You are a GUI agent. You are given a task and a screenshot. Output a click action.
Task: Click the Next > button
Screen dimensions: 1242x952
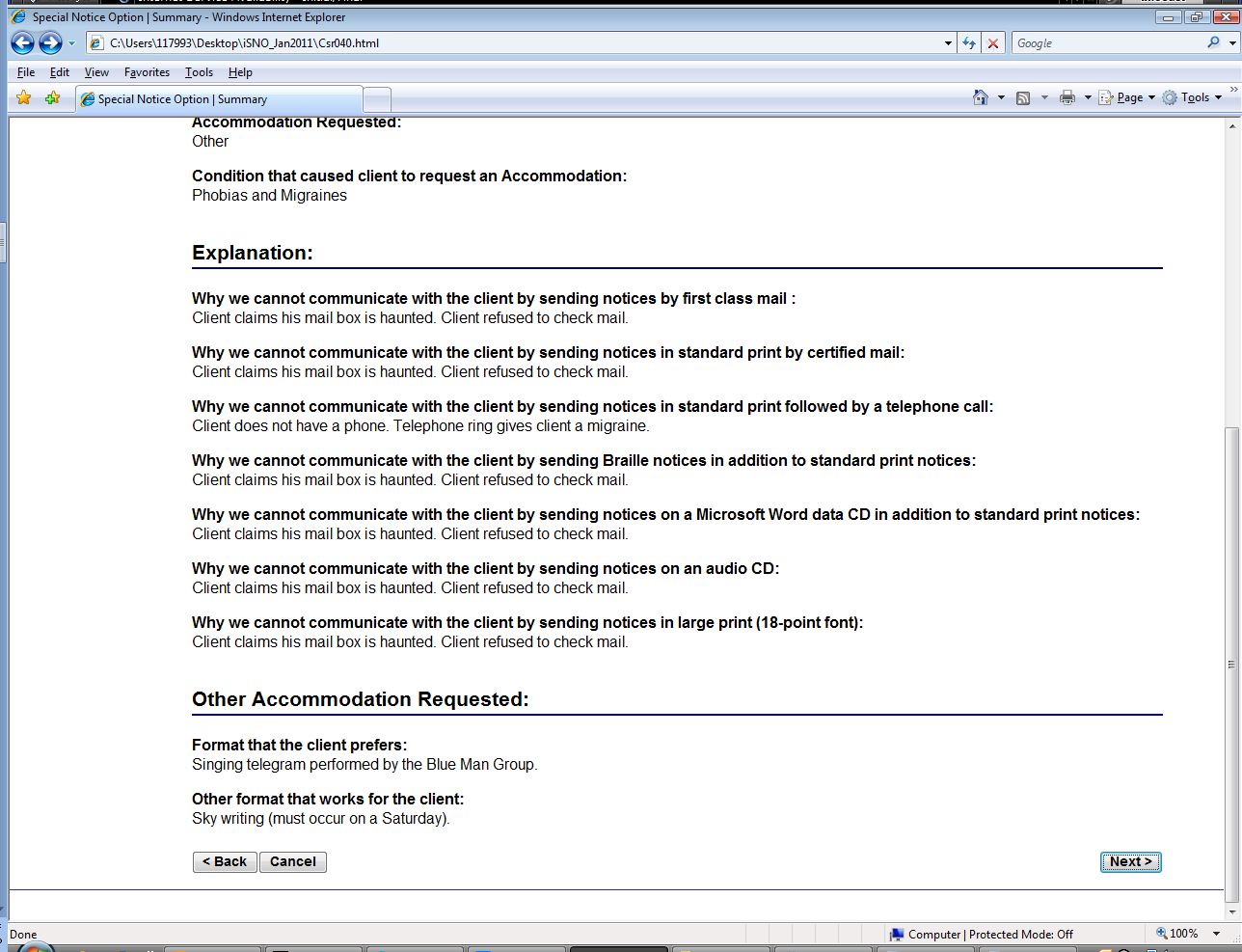click(1131, 861)
